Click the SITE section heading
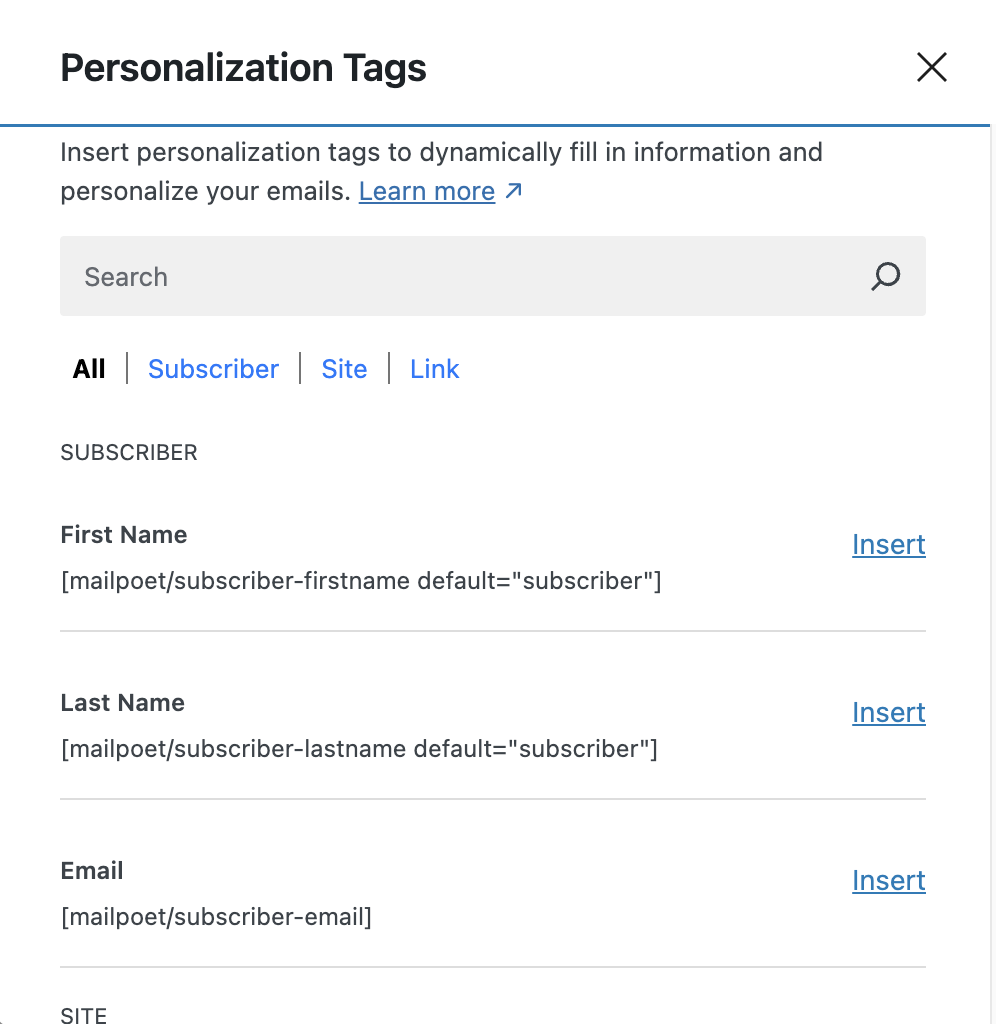The height and width of the screenshot is (1024, 996). point(83,1013)
